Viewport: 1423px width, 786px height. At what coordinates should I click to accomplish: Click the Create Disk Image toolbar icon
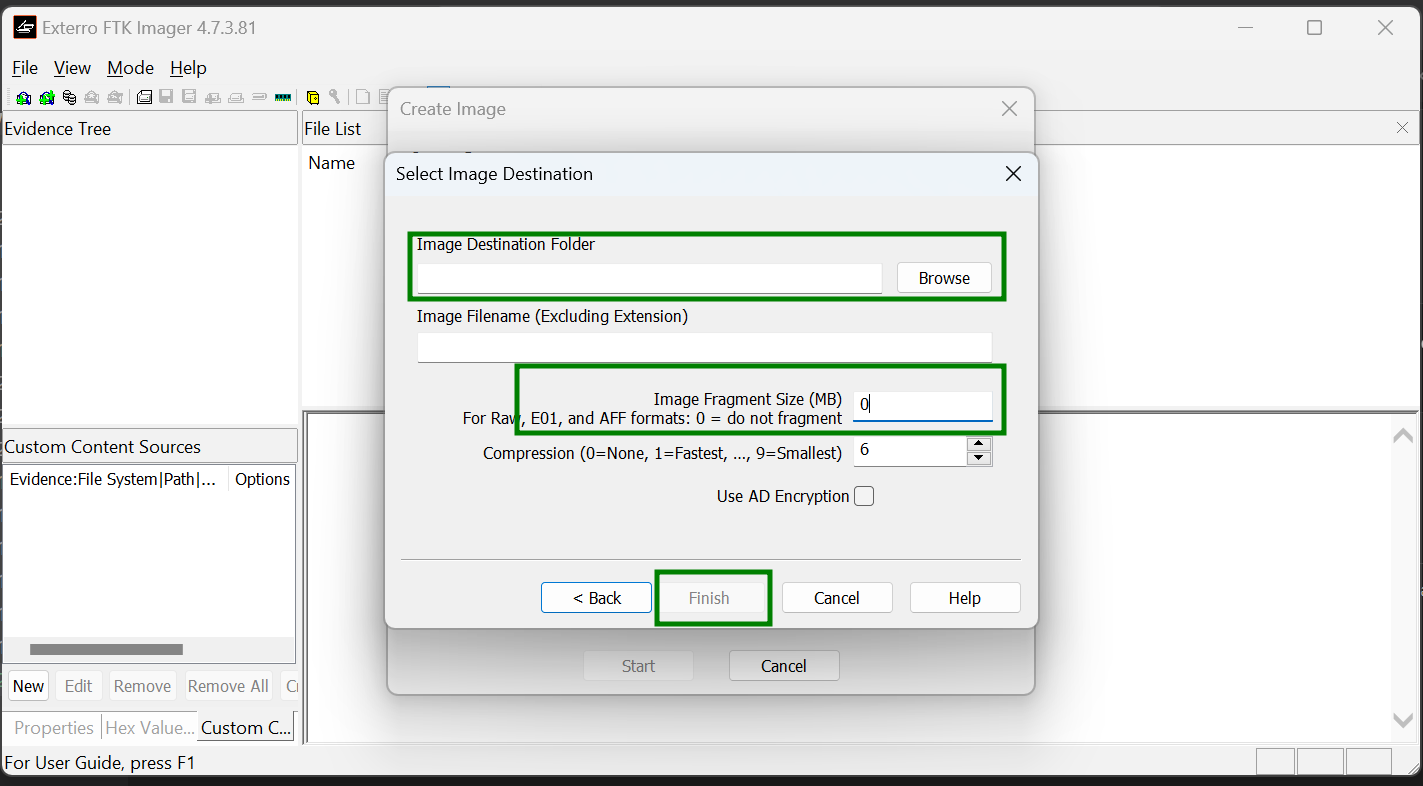tap(144, 97)
